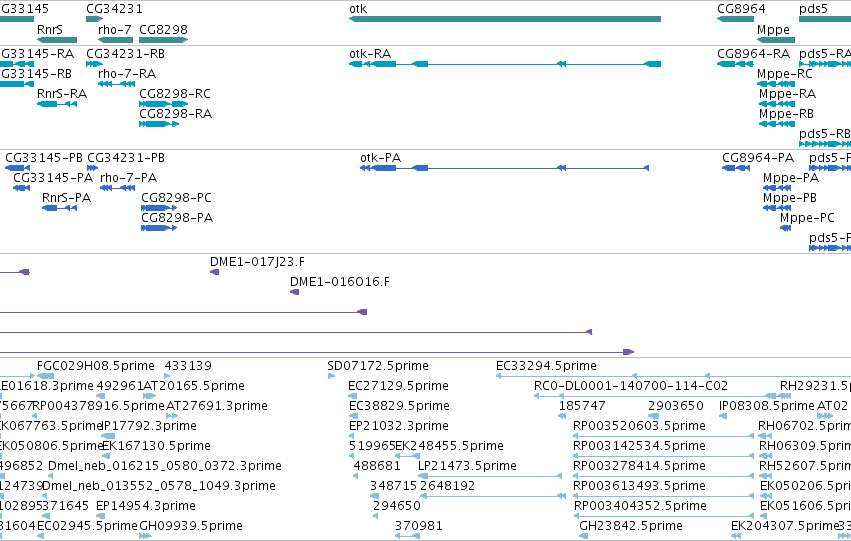Select the IP08308.5prime EST label
Viewport: 851px width, 541px height.
click(x=767, y=406)
